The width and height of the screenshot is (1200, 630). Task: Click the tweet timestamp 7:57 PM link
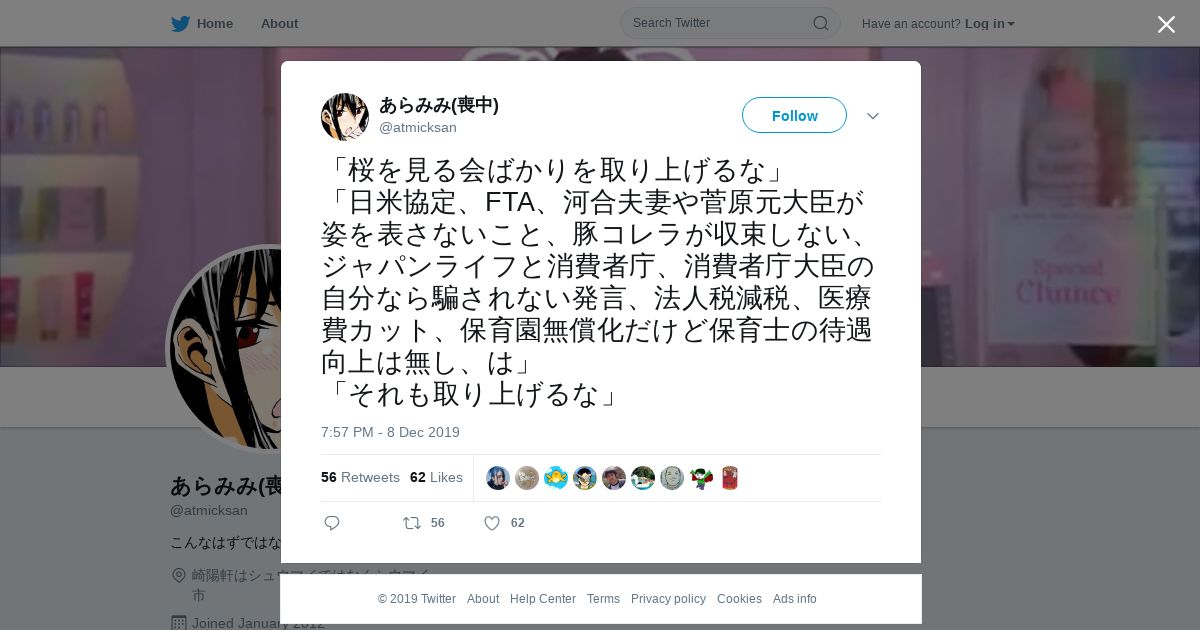coord(390,432)
